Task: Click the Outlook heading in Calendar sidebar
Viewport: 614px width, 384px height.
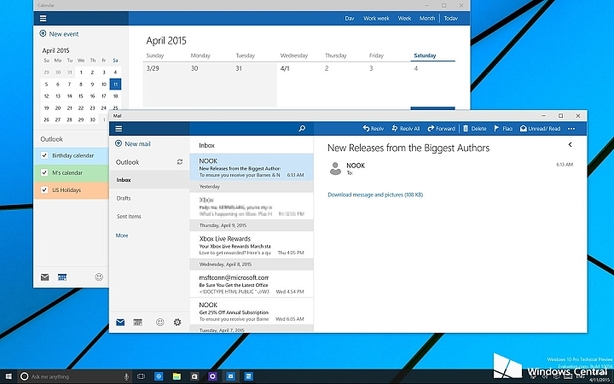Action: coord(51,139)
